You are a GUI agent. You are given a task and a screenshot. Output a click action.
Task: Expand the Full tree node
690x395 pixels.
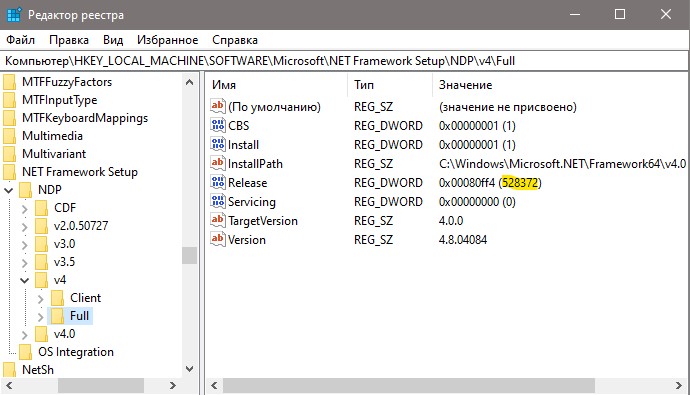[41, 317]
